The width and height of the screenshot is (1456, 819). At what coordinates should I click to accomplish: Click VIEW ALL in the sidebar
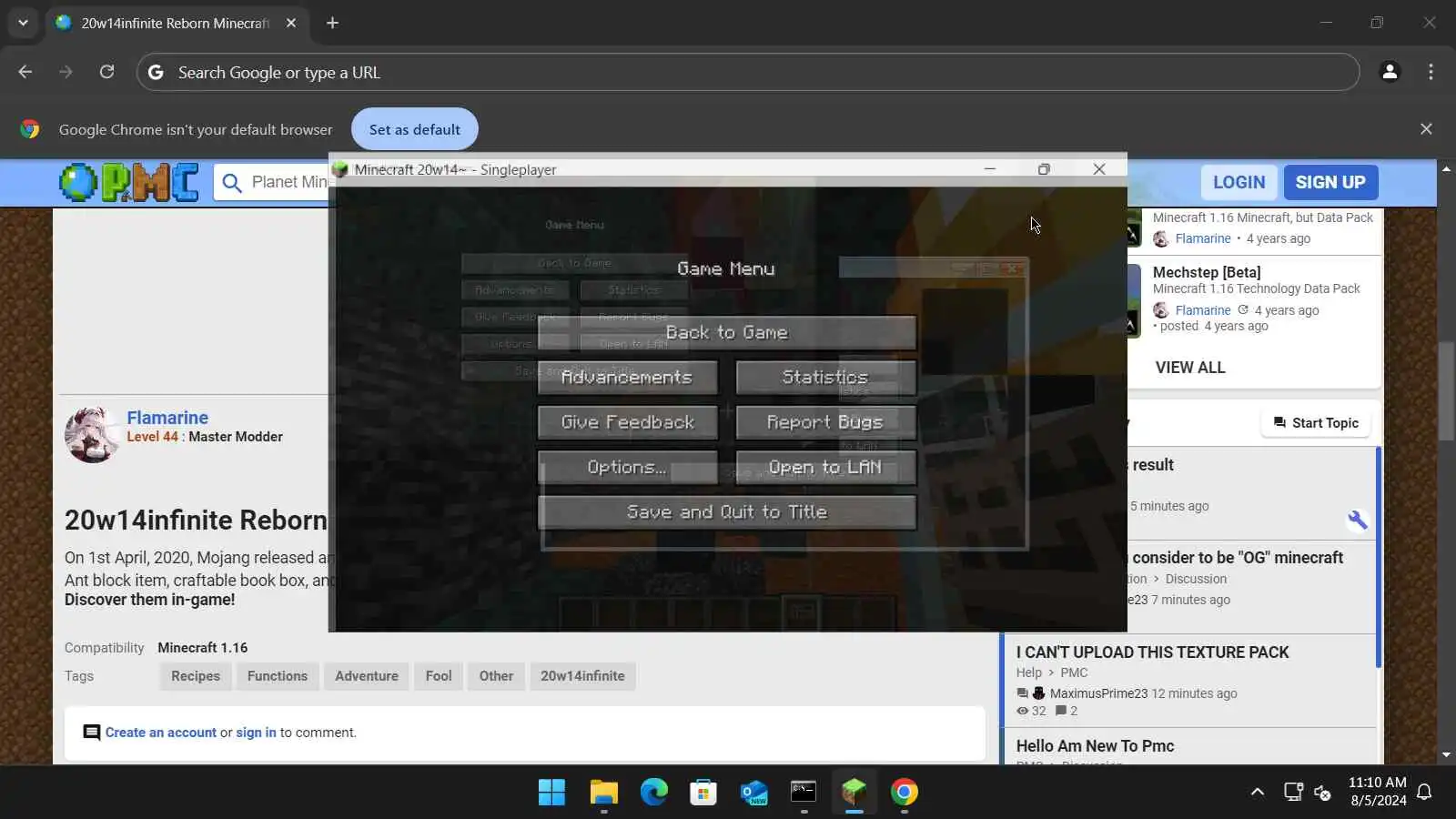coord(1190,368)
